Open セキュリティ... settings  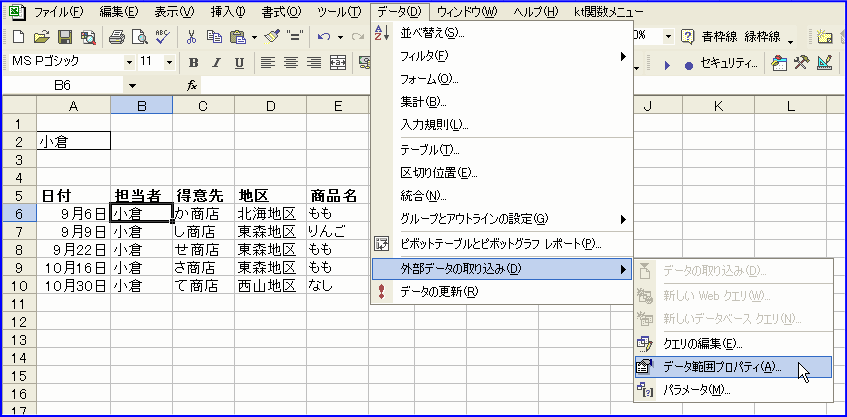click(729, 63)
